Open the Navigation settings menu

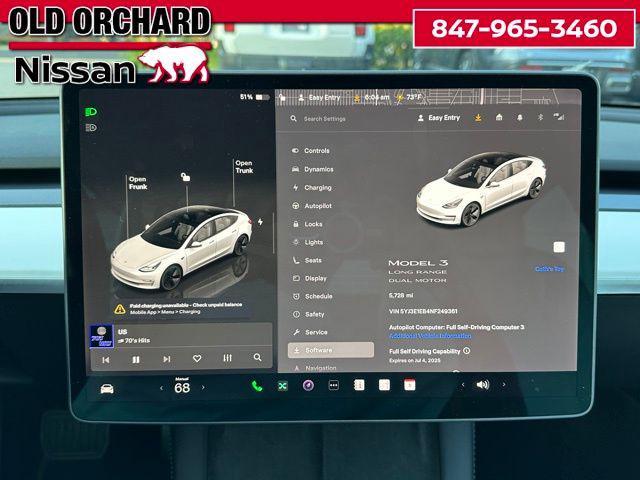(314, 368)
